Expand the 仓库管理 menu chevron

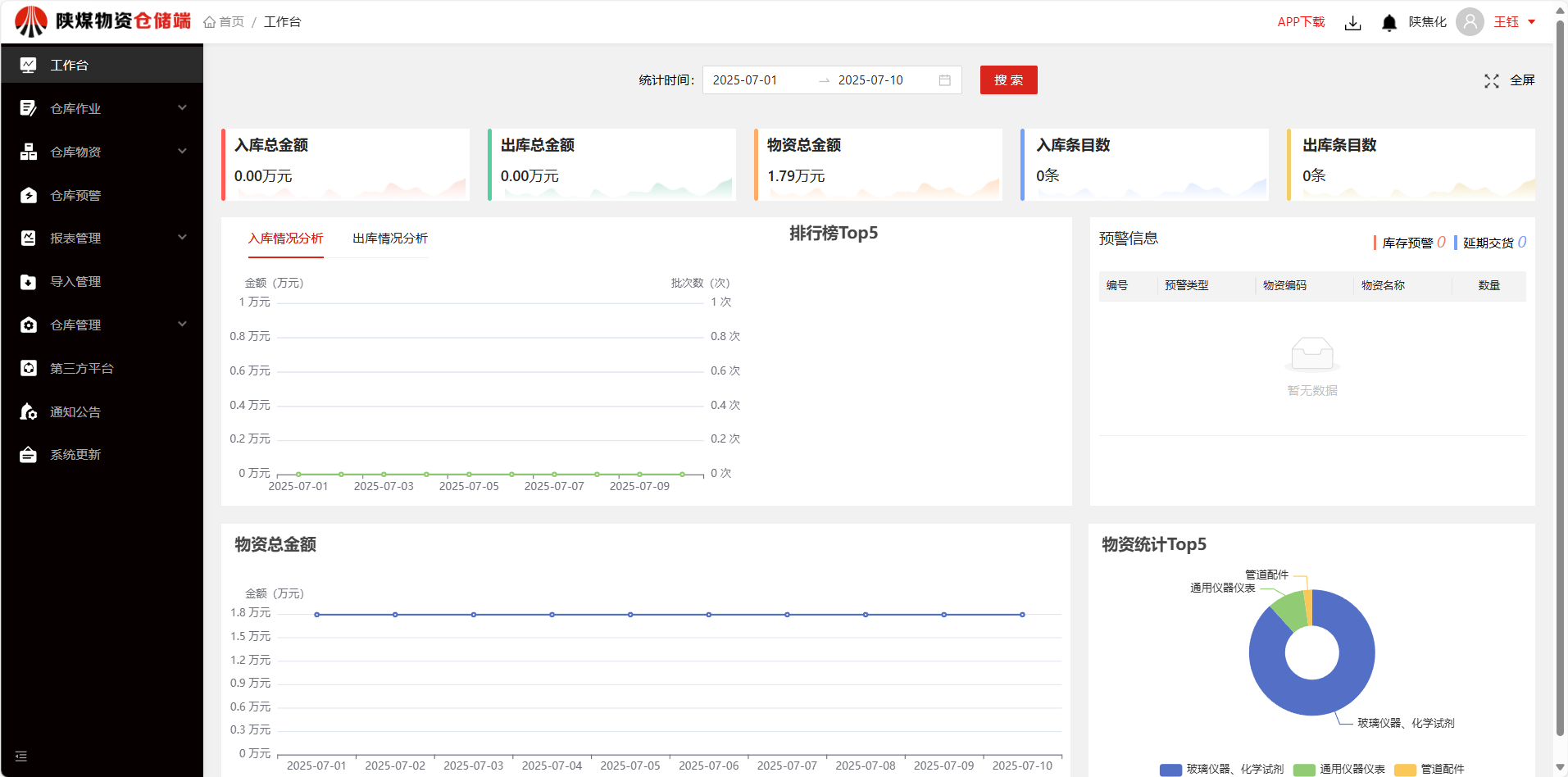click(x=183, y=324)
